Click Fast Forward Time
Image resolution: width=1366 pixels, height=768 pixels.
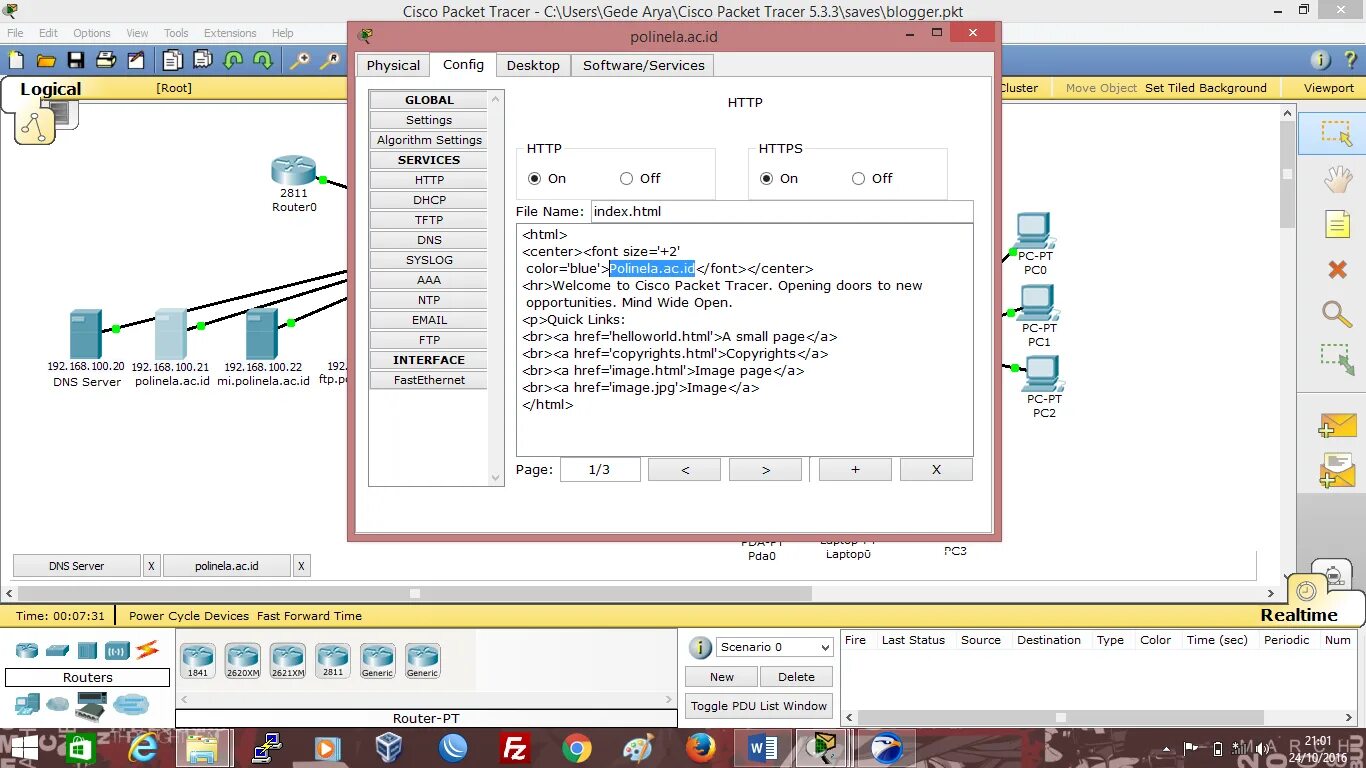[x=309, y=616]
